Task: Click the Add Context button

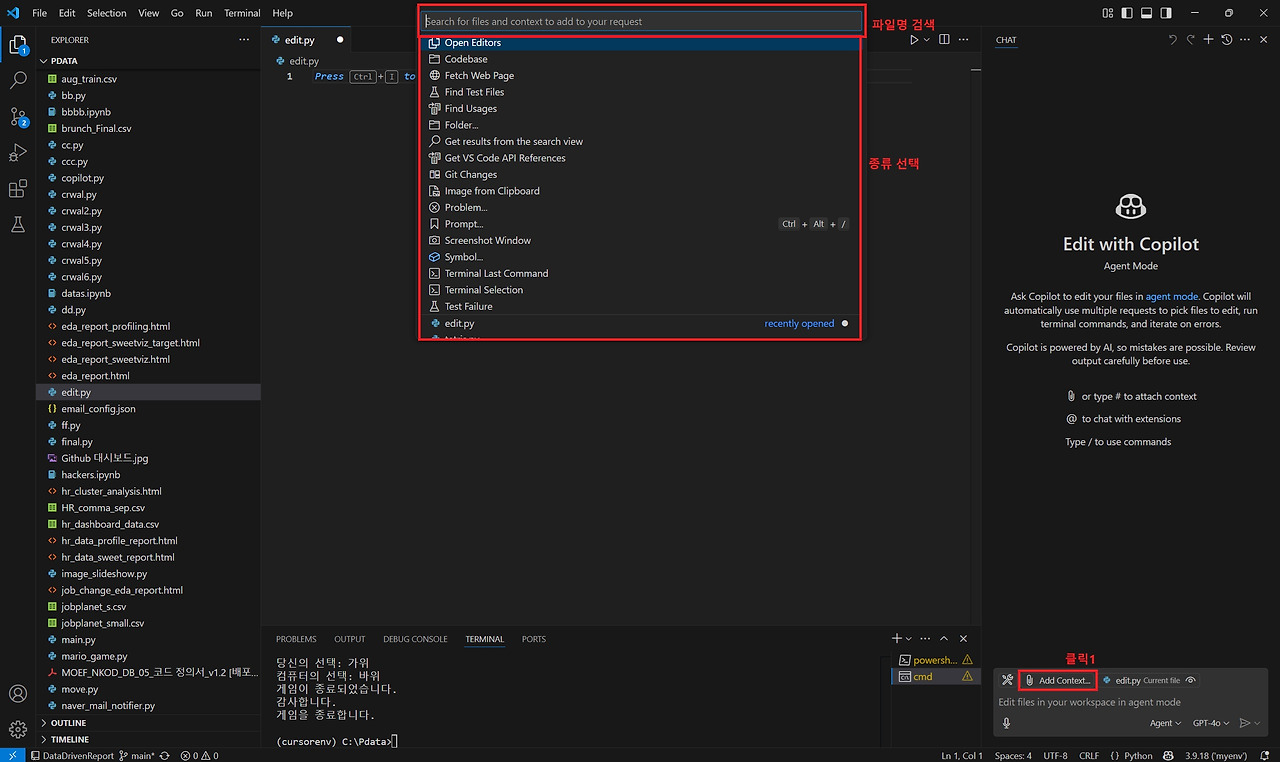Action: tap(1058, 680)
